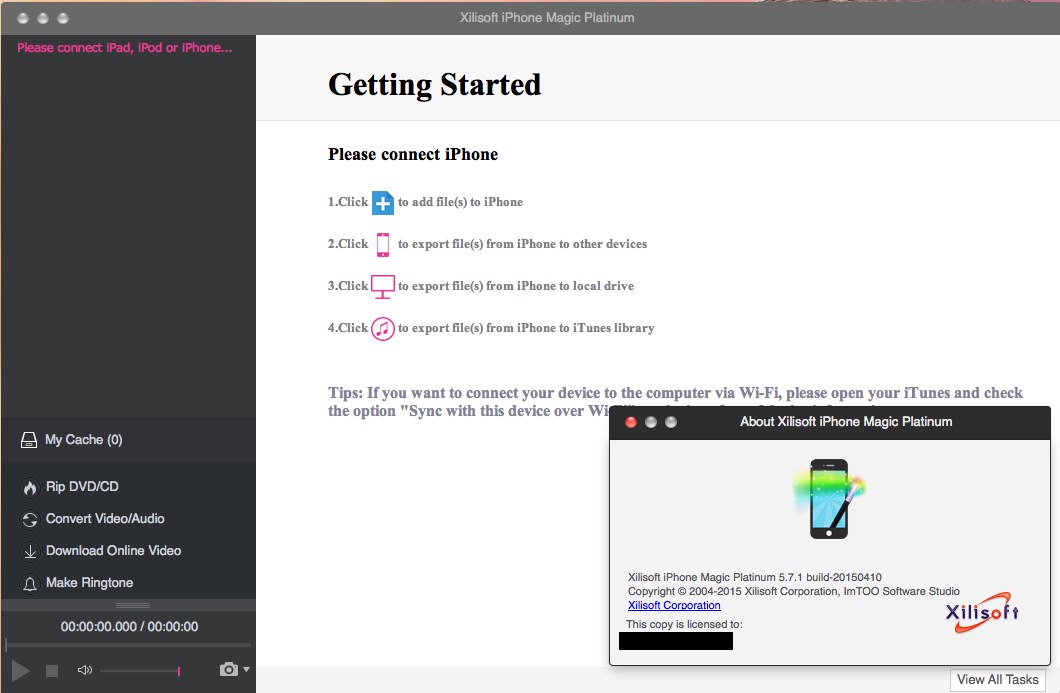The height and width of the screenshot is (693, 1060).
Task: Click the main window title 'Xilisoft iPhone Magic Platinum'
Action: [547, 18]
